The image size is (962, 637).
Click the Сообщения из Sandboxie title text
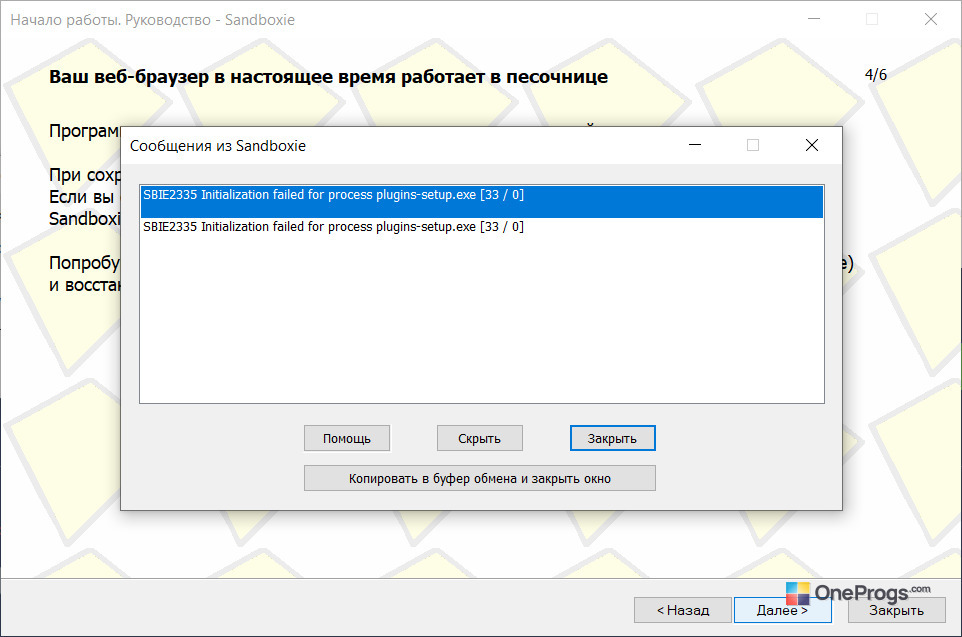click(x=218, y=146)
